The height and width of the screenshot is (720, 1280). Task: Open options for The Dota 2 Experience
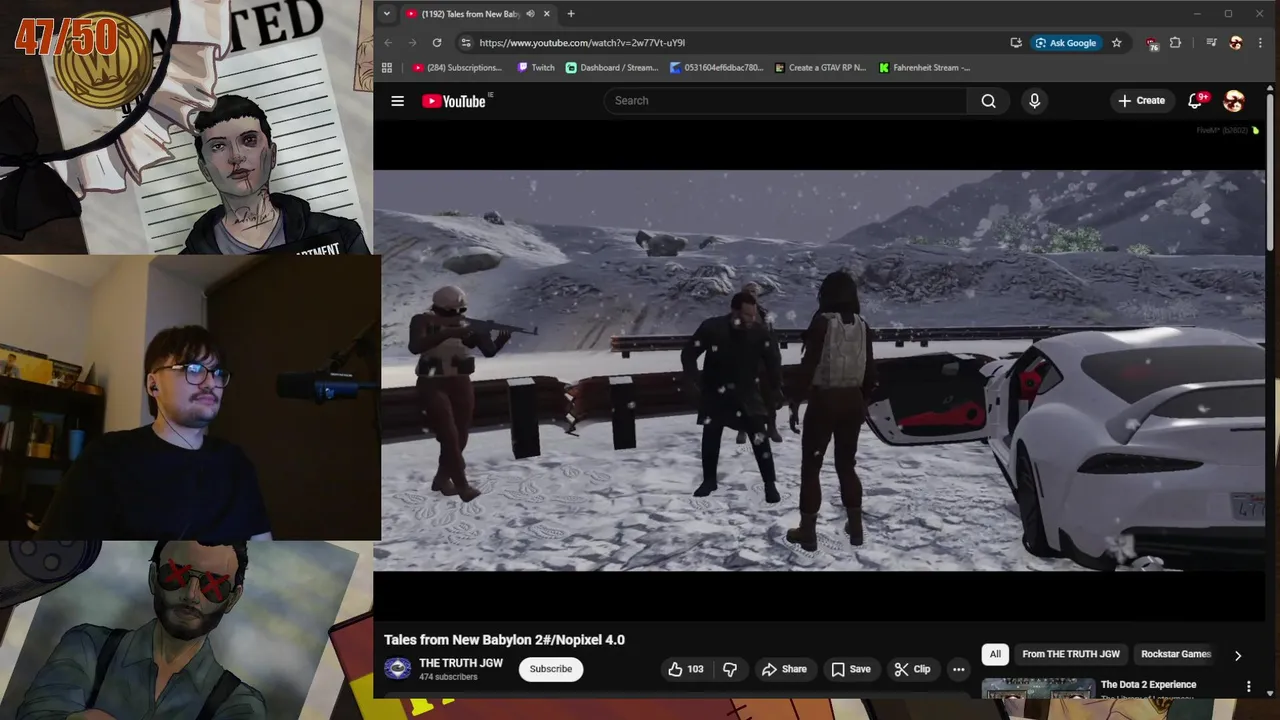1248,686
